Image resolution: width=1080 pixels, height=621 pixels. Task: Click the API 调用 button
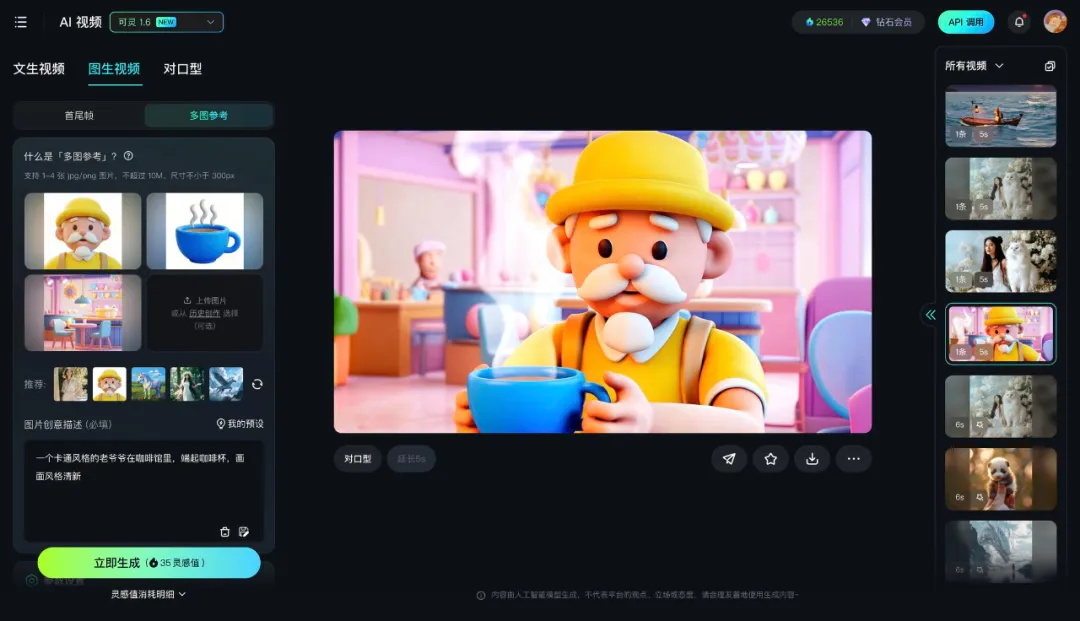965,22
